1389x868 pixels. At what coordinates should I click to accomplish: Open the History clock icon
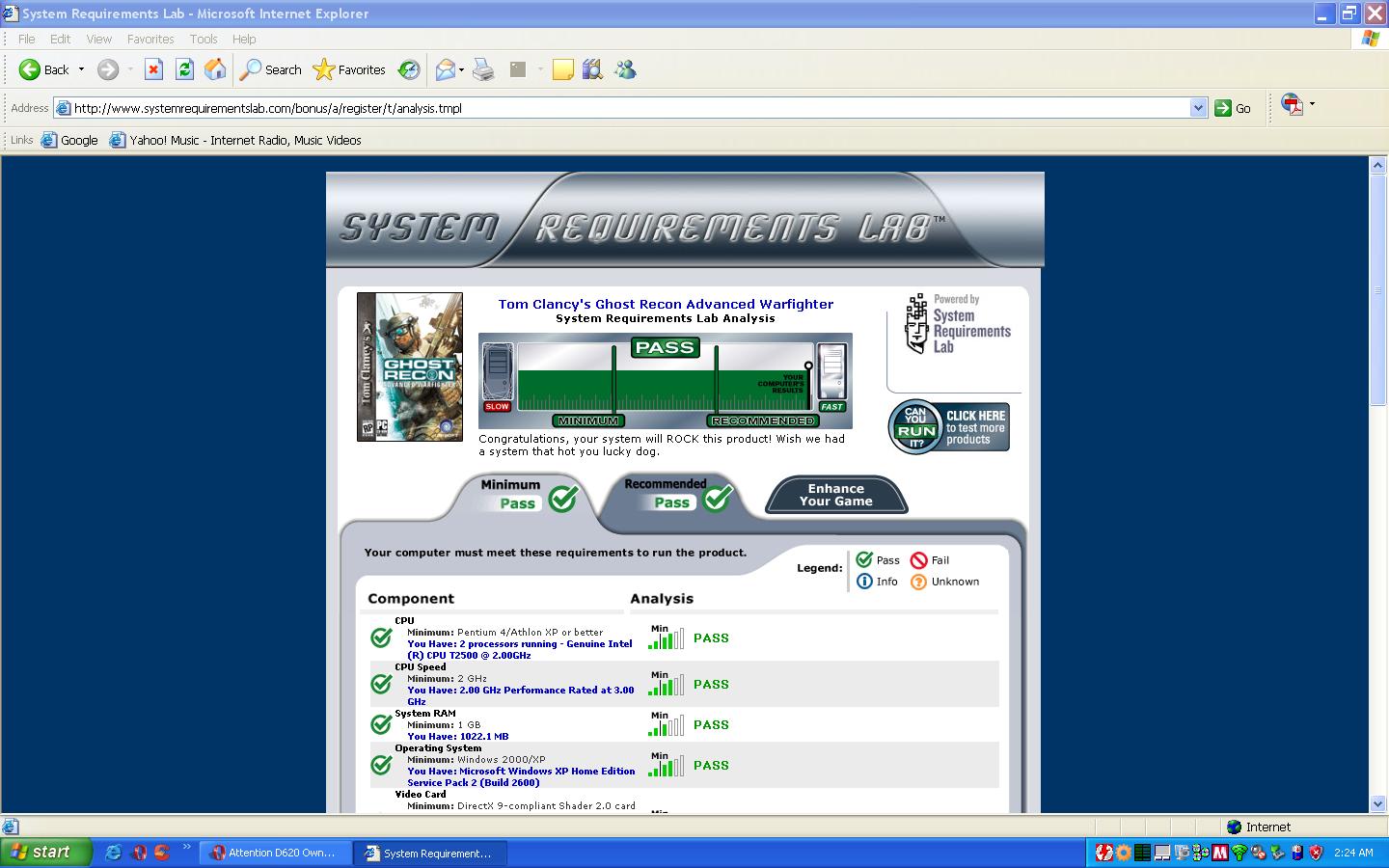coord(409,69)
